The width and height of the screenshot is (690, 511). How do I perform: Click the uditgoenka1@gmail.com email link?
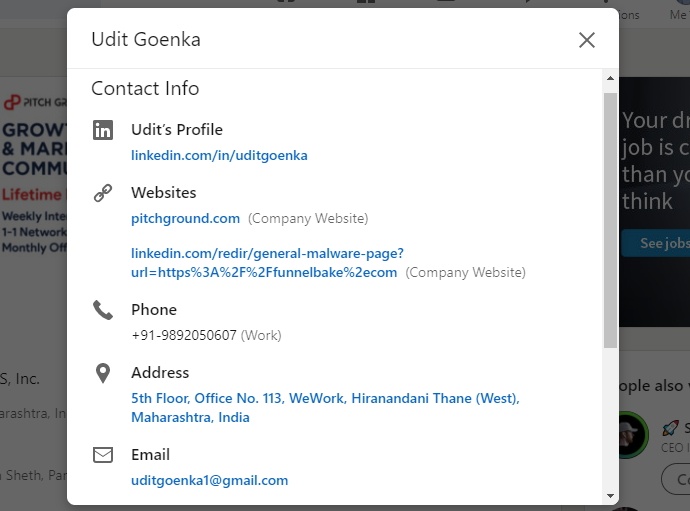pyautogui.click(x=209, y=480)
